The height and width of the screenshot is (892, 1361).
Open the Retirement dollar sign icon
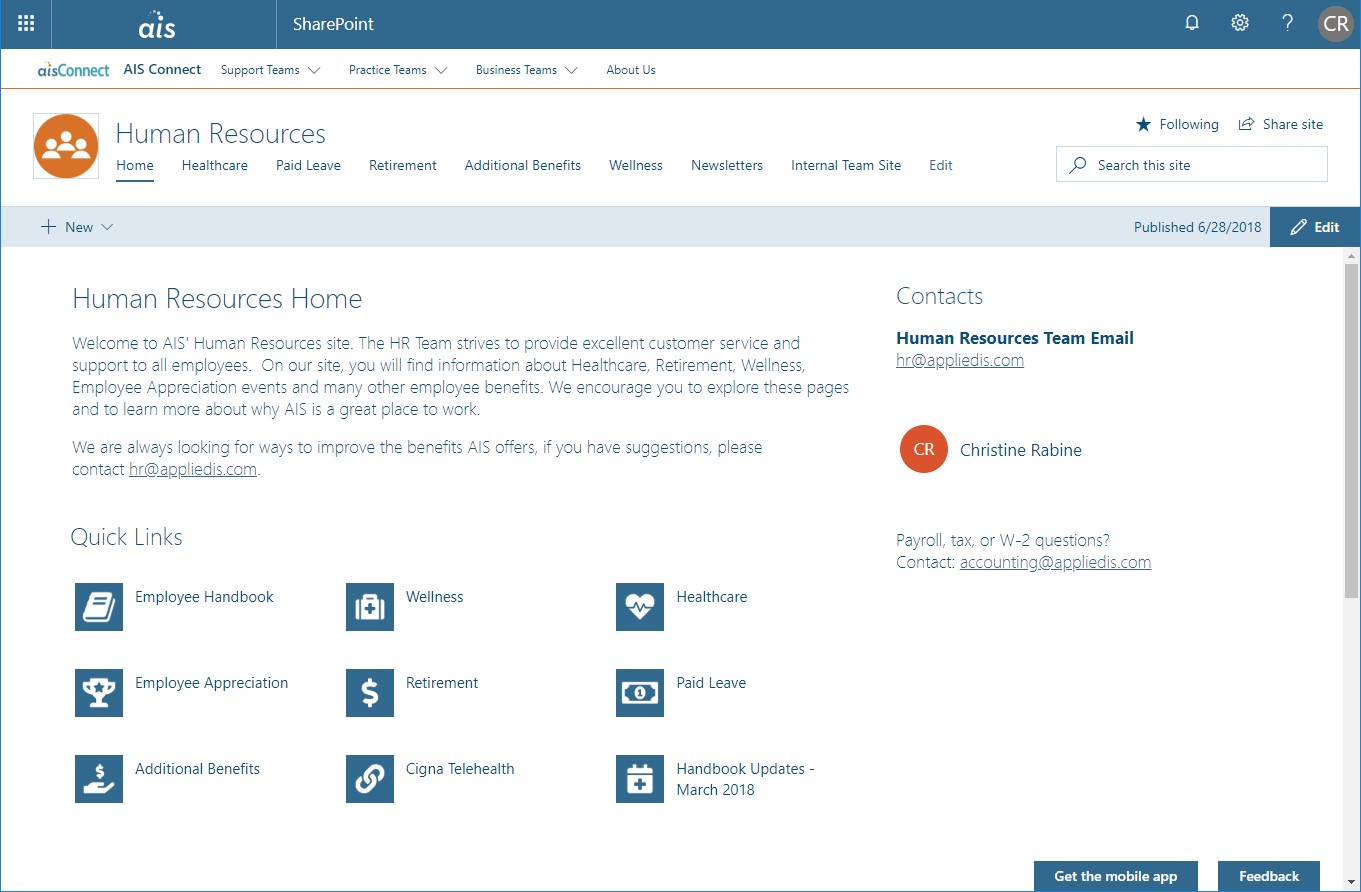tap(369, 693)
